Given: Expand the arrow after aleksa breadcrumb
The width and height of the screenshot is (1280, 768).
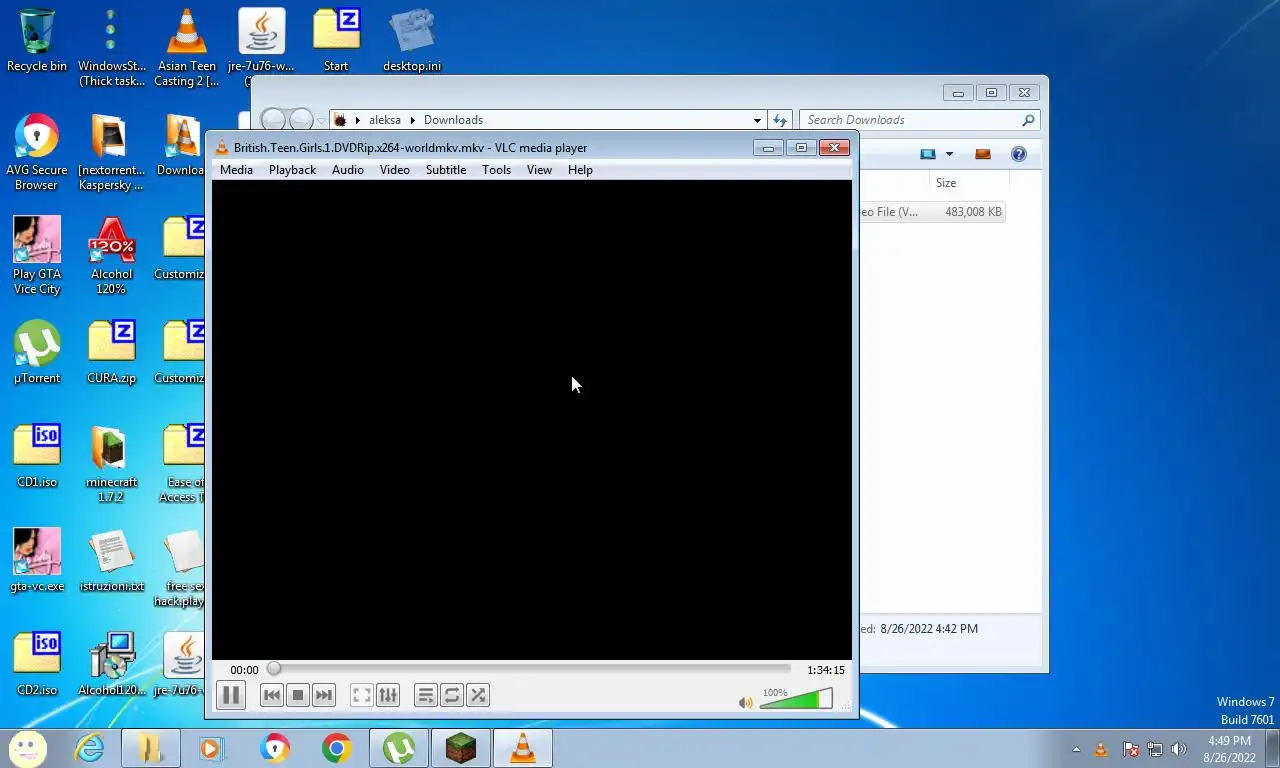Looking at the screenshot, I should point(412,120).
